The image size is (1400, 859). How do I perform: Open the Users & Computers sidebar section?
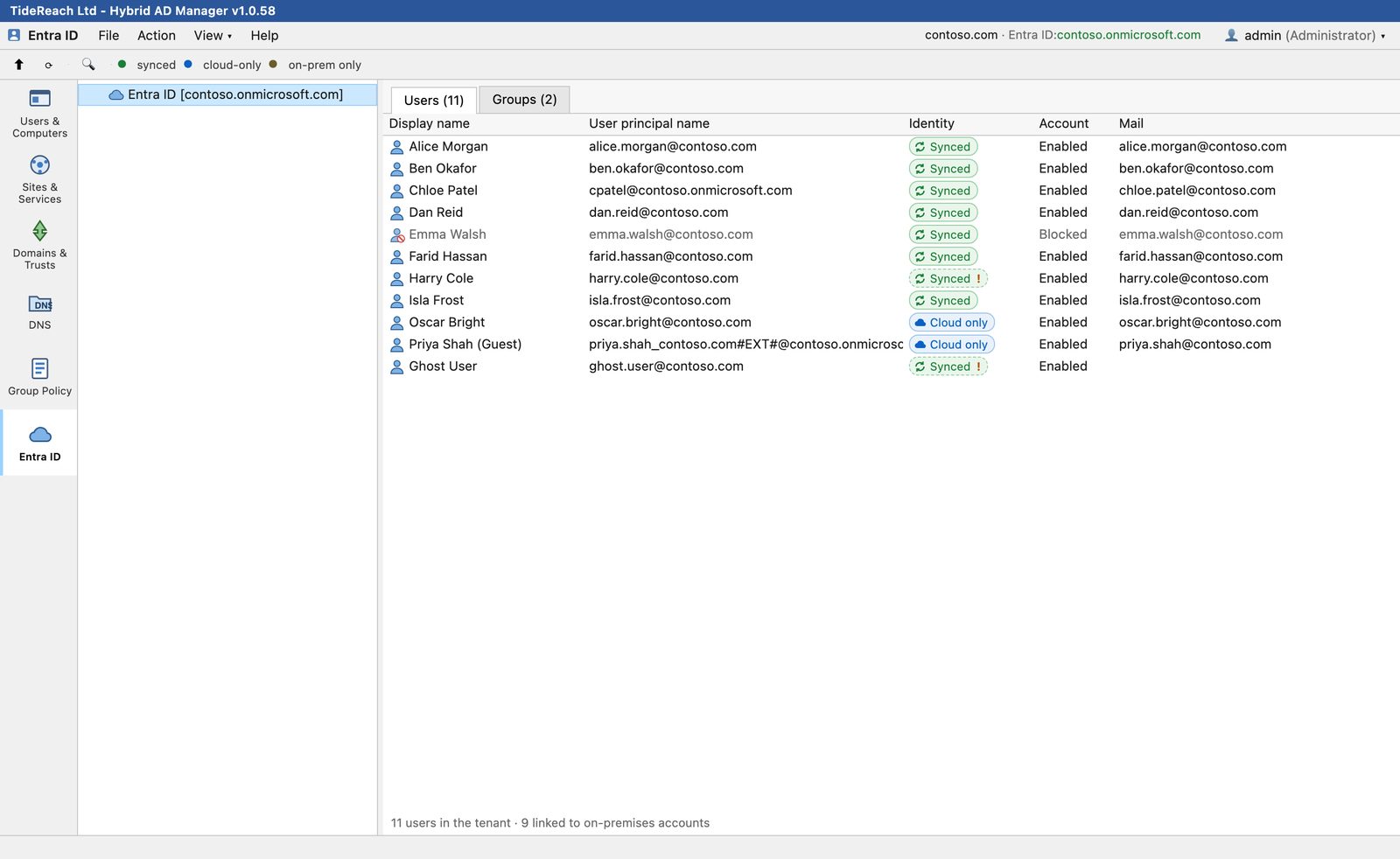[x=39, y=114]
